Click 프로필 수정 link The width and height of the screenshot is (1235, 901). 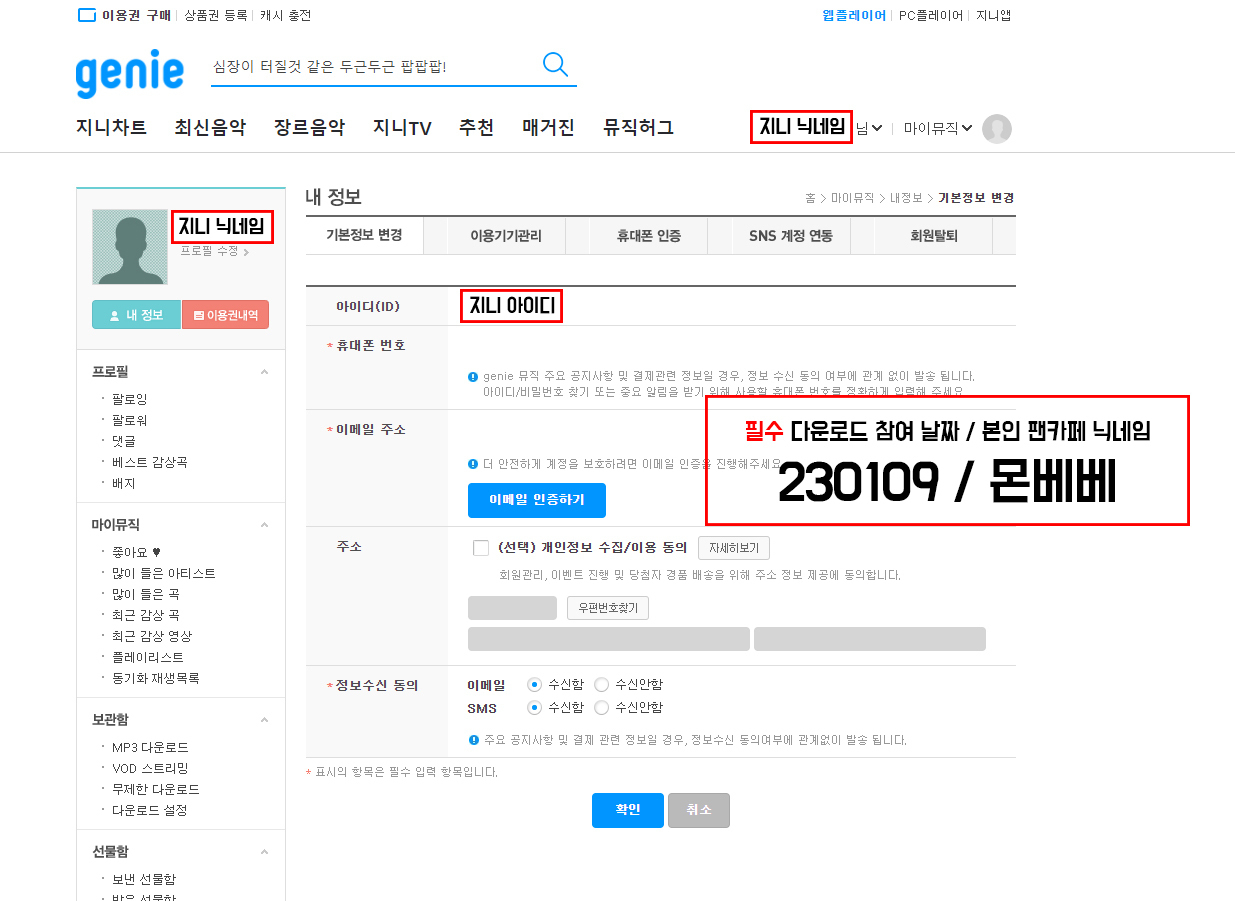click(214, 251)
